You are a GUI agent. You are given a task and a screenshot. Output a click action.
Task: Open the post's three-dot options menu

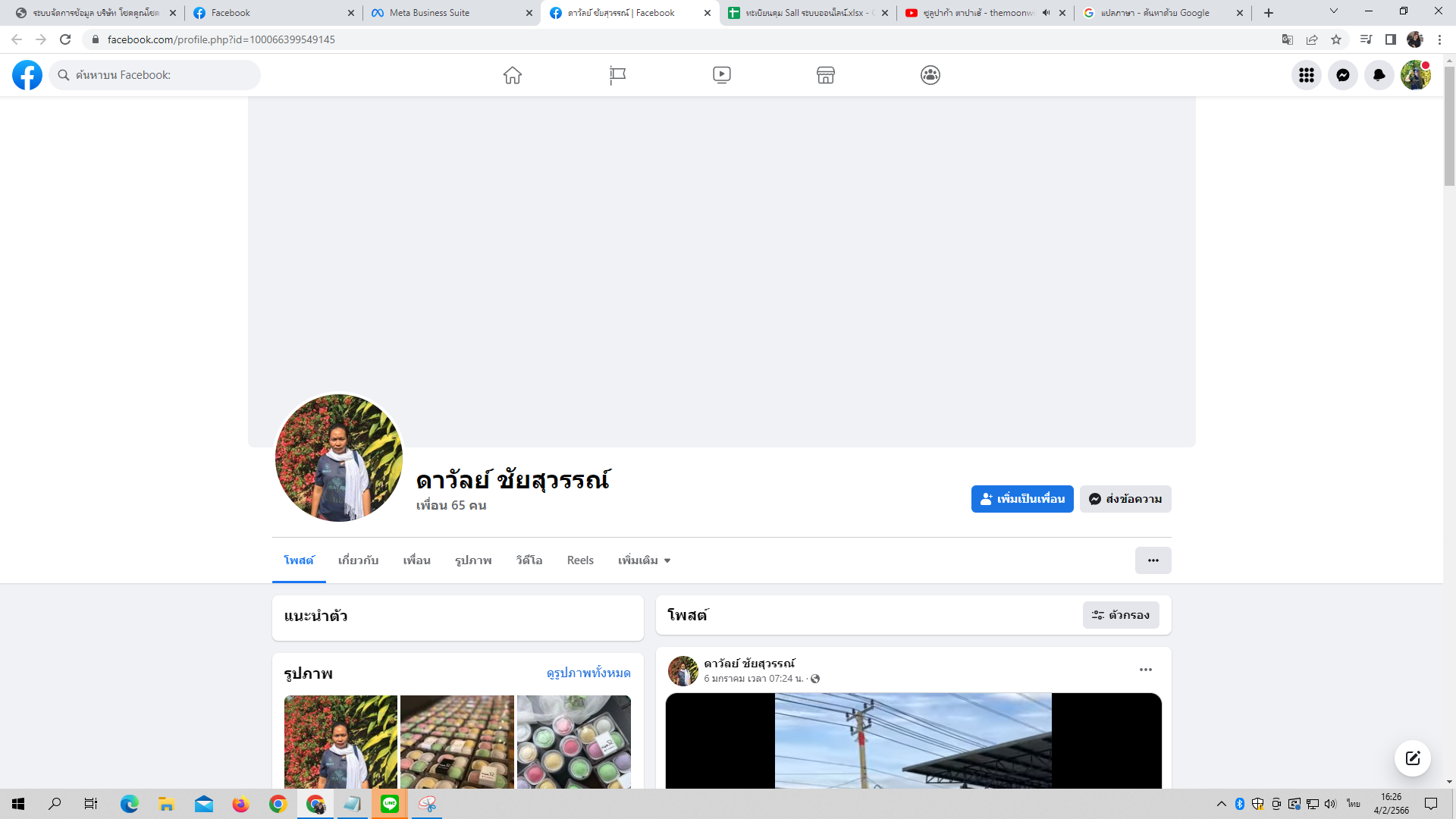[x=1145, y=670]
